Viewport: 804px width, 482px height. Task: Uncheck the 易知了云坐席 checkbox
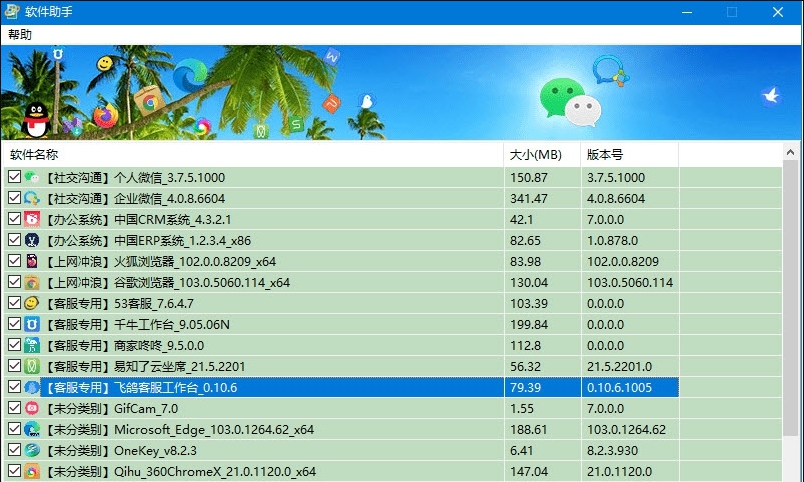tap(14, 366)
